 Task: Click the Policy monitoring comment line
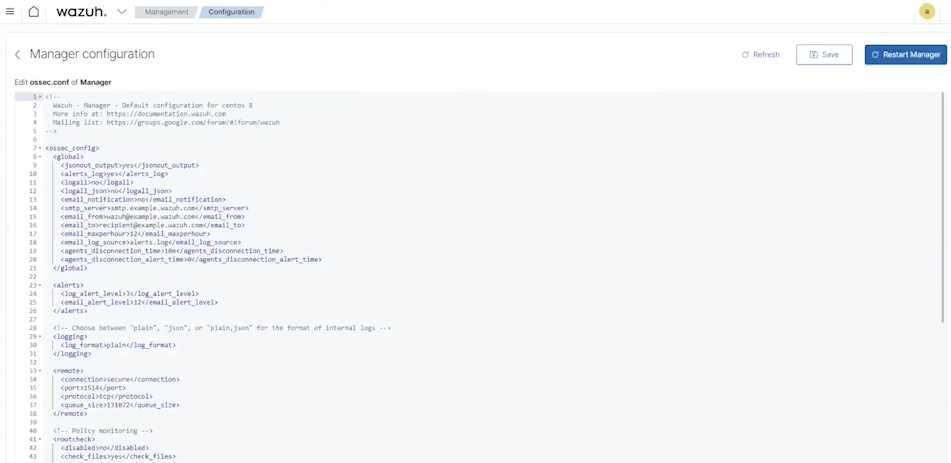pos(102,431)
